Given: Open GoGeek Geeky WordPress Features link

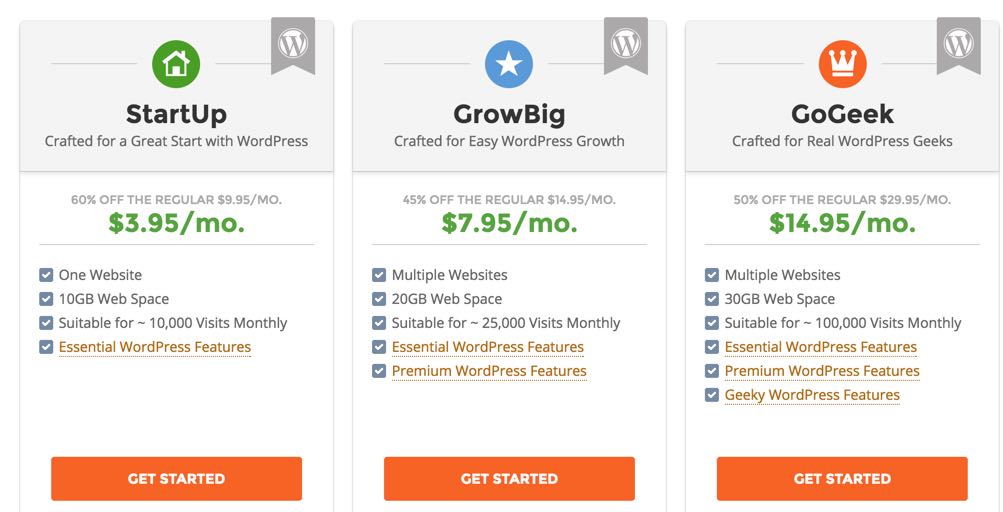Looking at the screenshot, I should 812,396.
